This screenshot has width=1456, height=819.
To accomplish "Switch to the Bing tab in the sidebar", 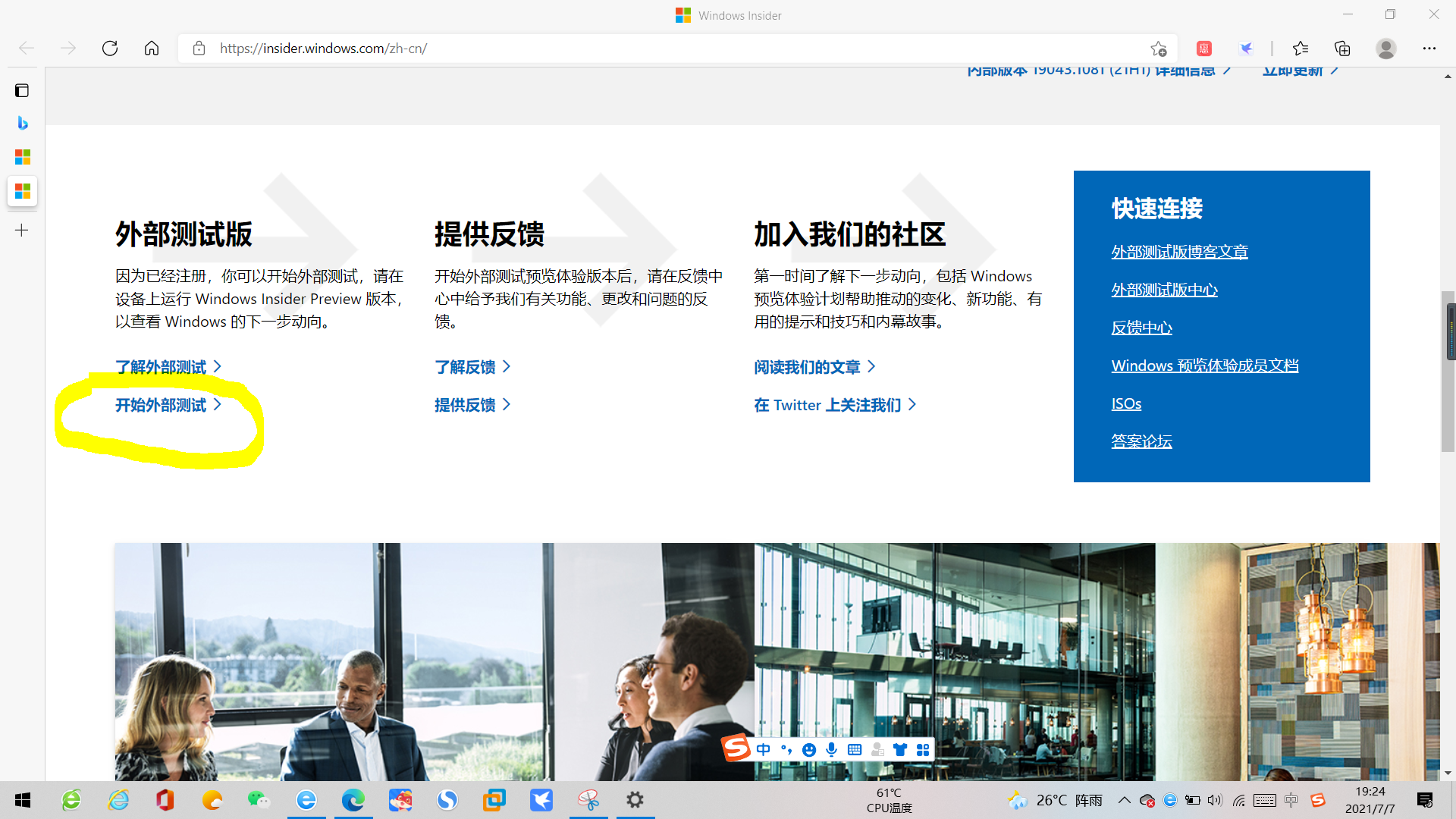I will [x=22, y=124].
